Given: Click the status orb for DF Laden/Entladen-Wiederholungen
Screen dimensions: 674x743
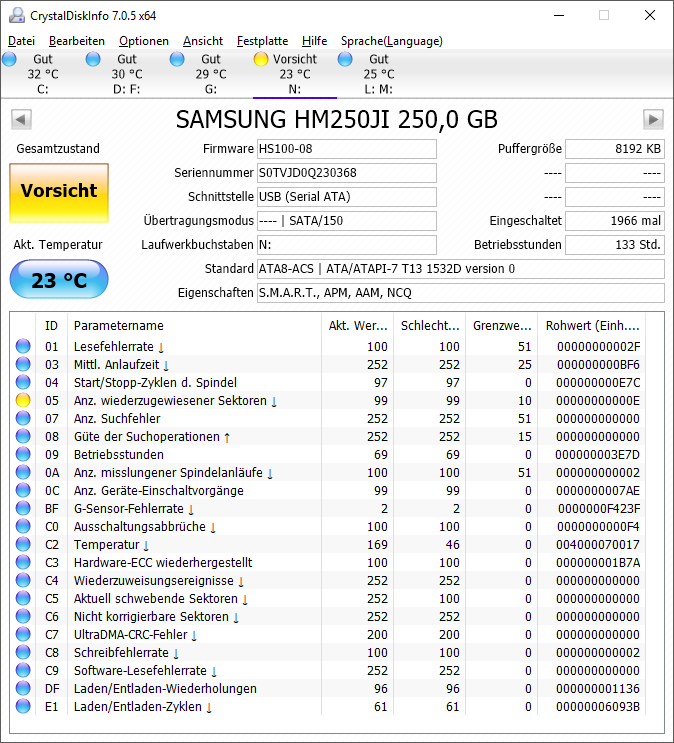Looking at the screenshot, I should [23, 689].
